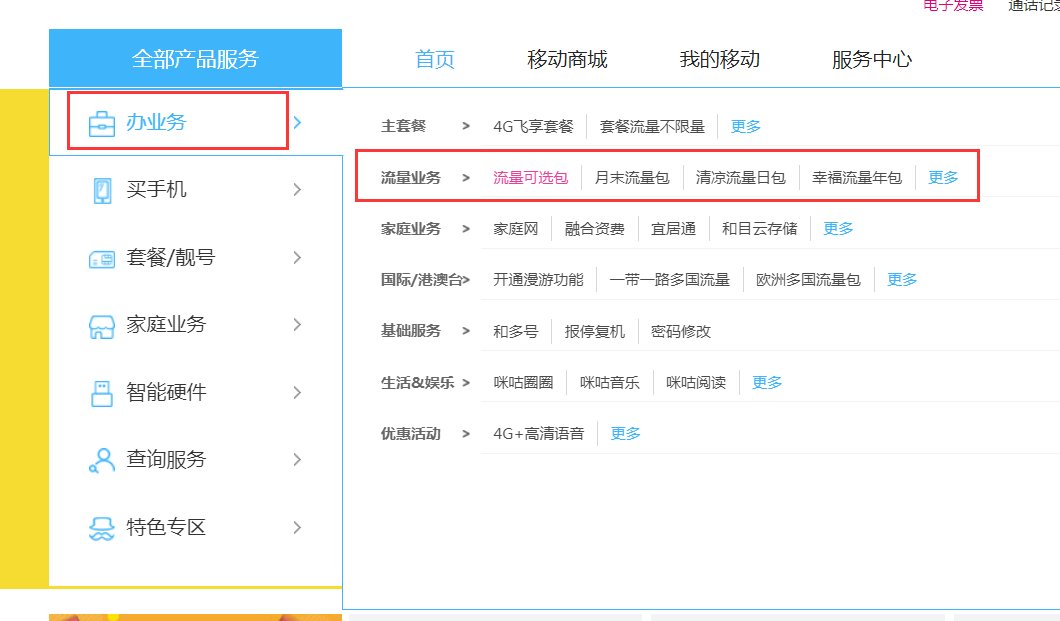Open the 清凉流量日包 link

tap(740, 178)
